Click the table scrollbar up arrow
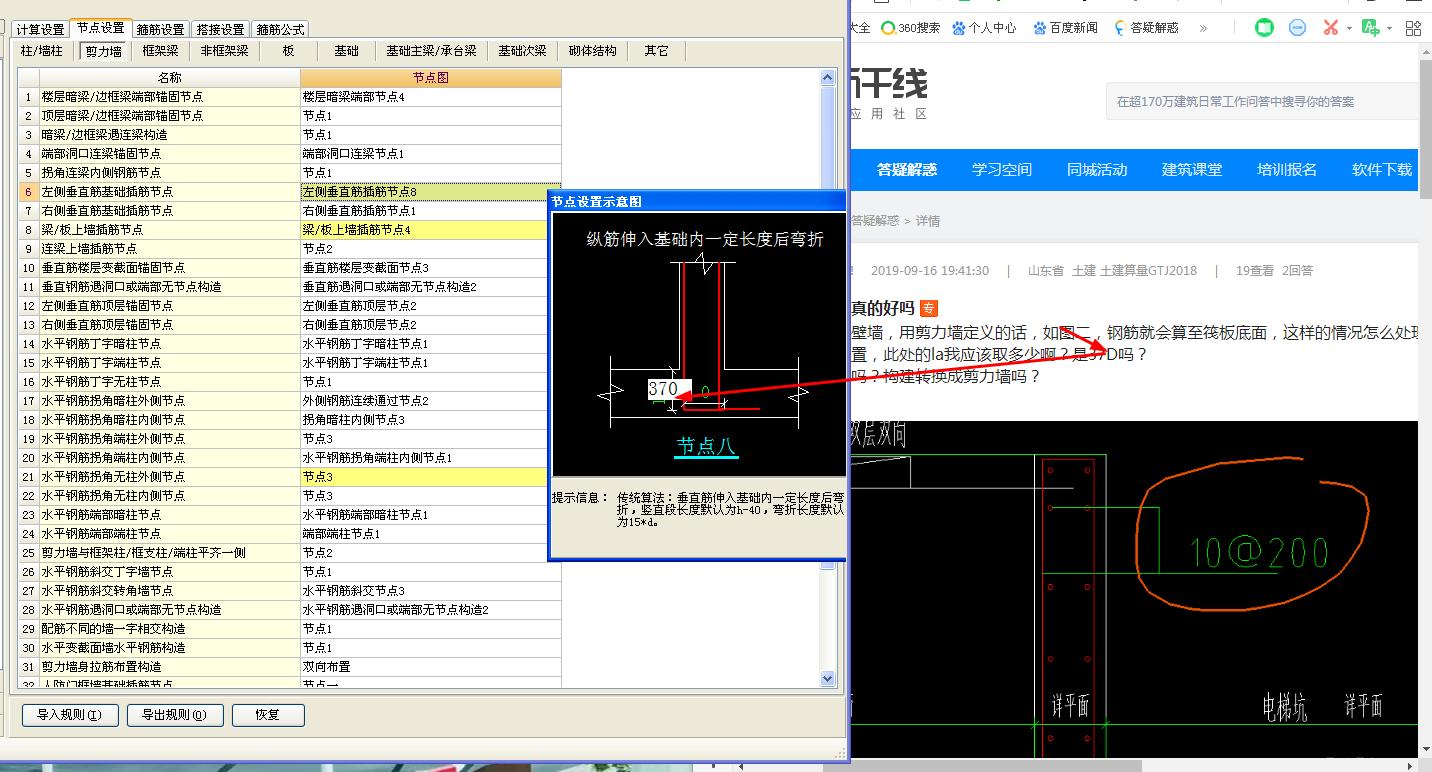Screen dimensions: 1432x772 [827, 77]
